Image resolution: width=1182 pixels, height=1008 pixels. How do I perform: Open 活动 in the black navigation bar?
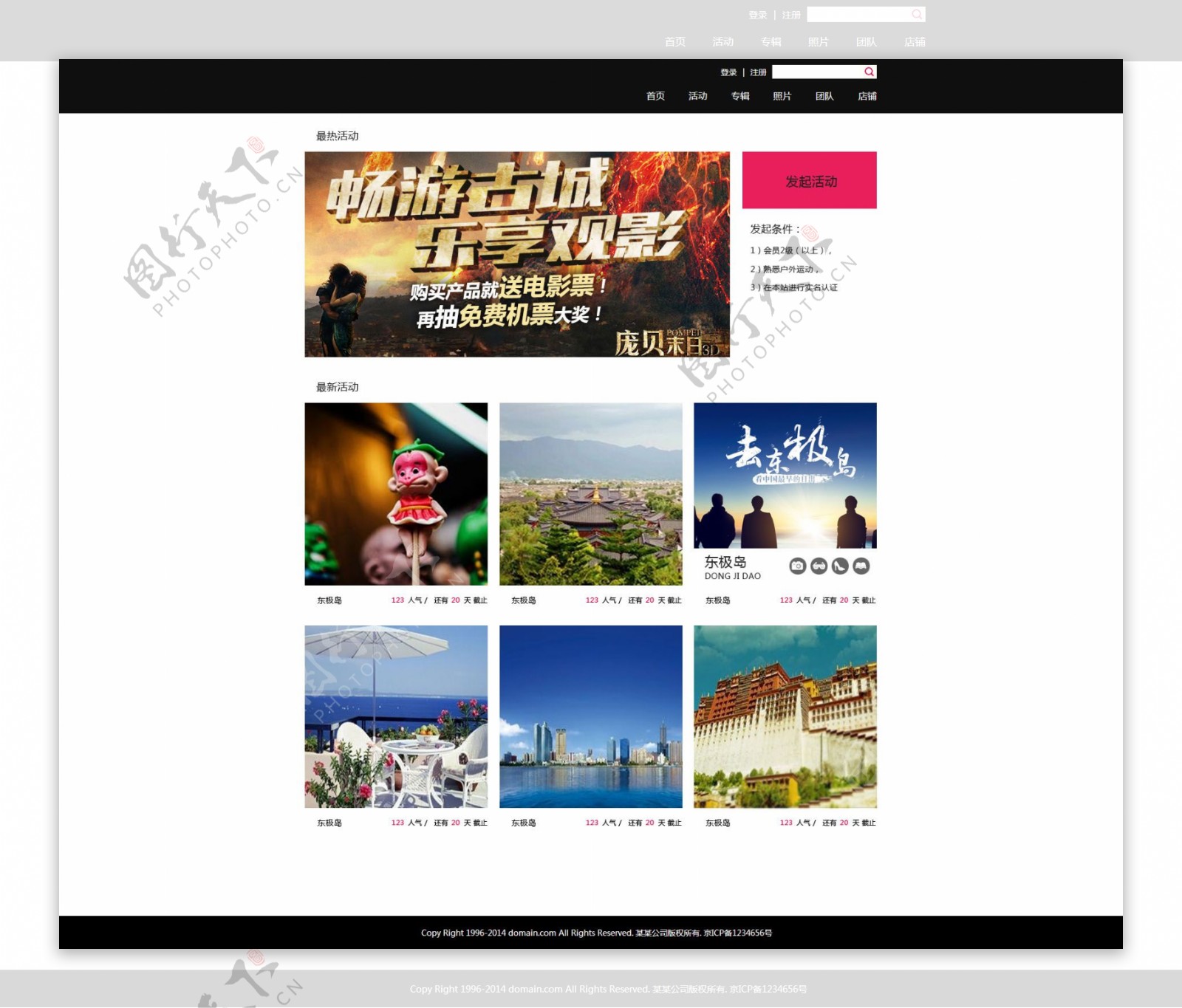(x=698, y=96)
